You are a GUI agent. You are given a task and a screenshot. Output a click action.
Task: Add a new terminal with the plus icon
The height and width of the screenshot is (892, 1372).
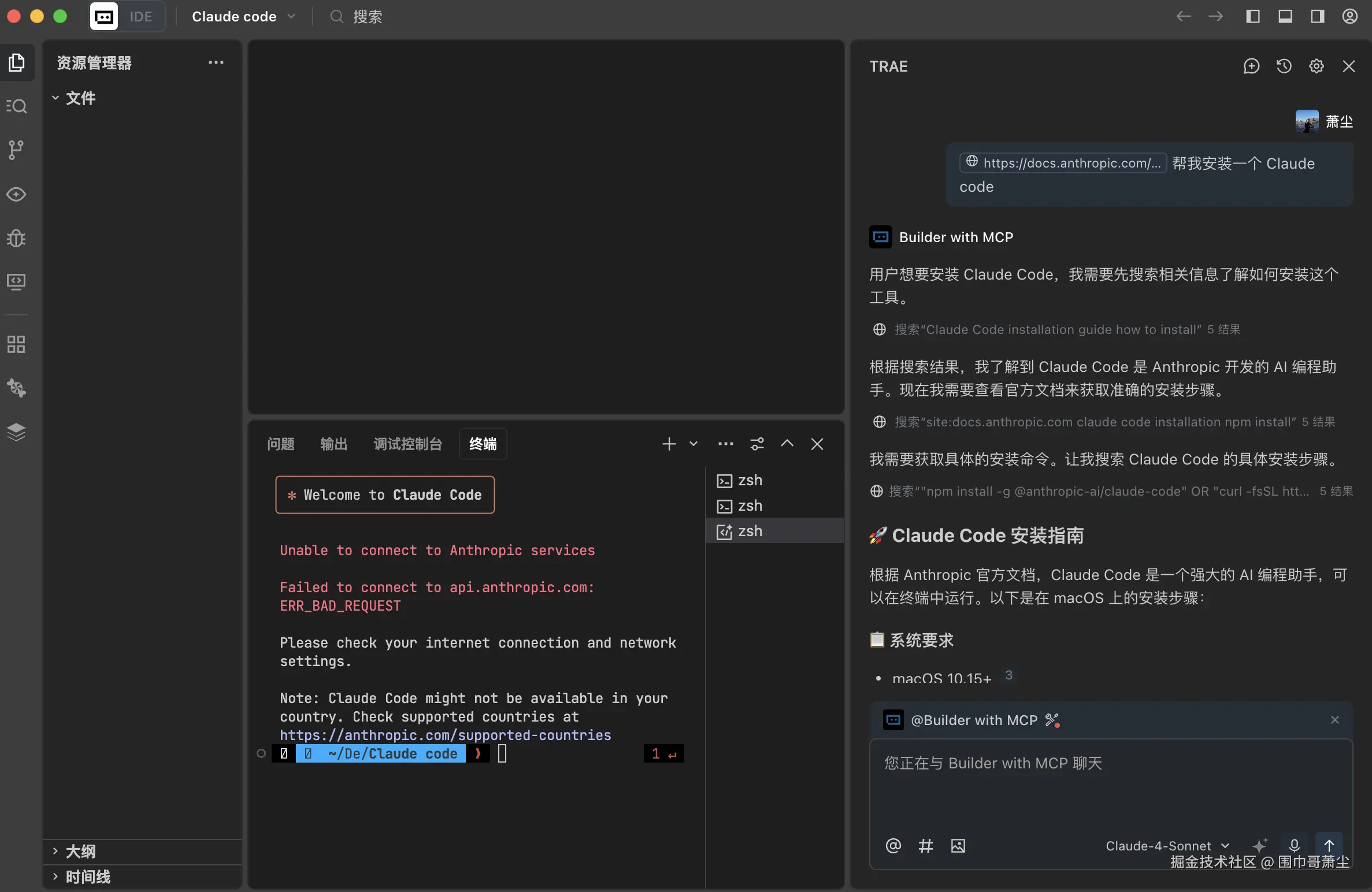point(669,444)
